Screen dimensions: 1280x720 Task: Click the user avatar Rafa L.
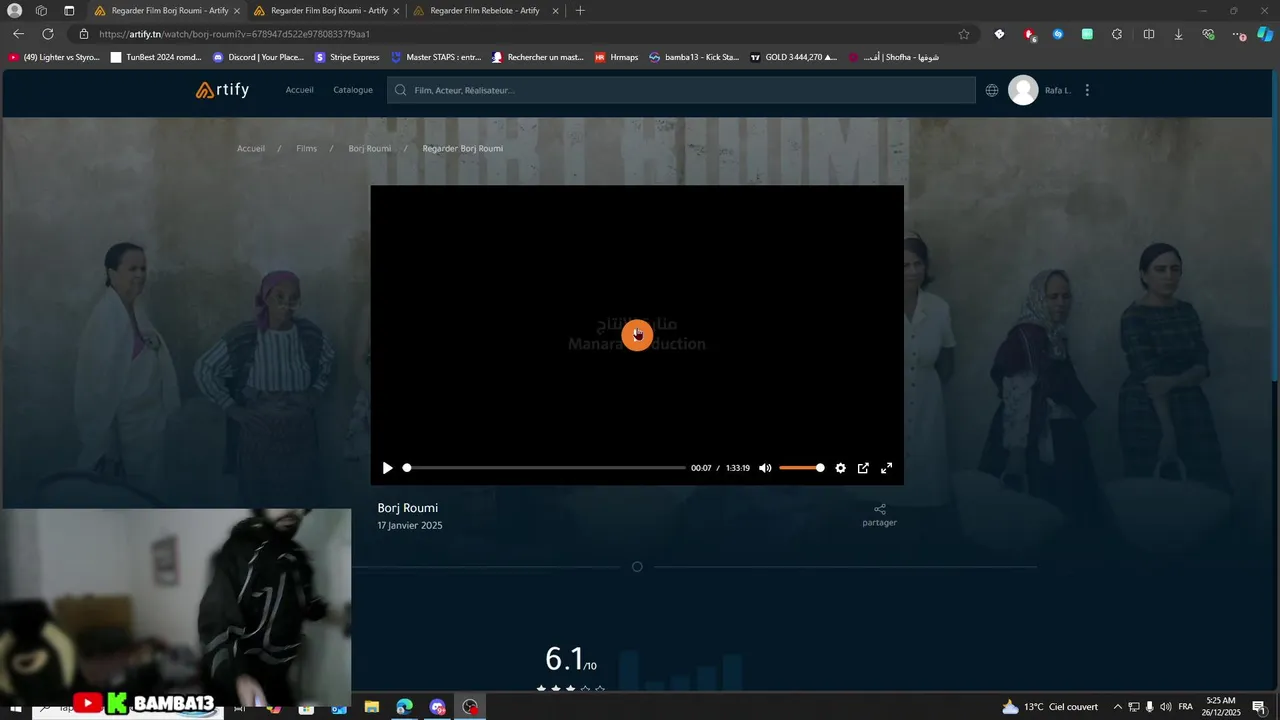pos(1023,90)
